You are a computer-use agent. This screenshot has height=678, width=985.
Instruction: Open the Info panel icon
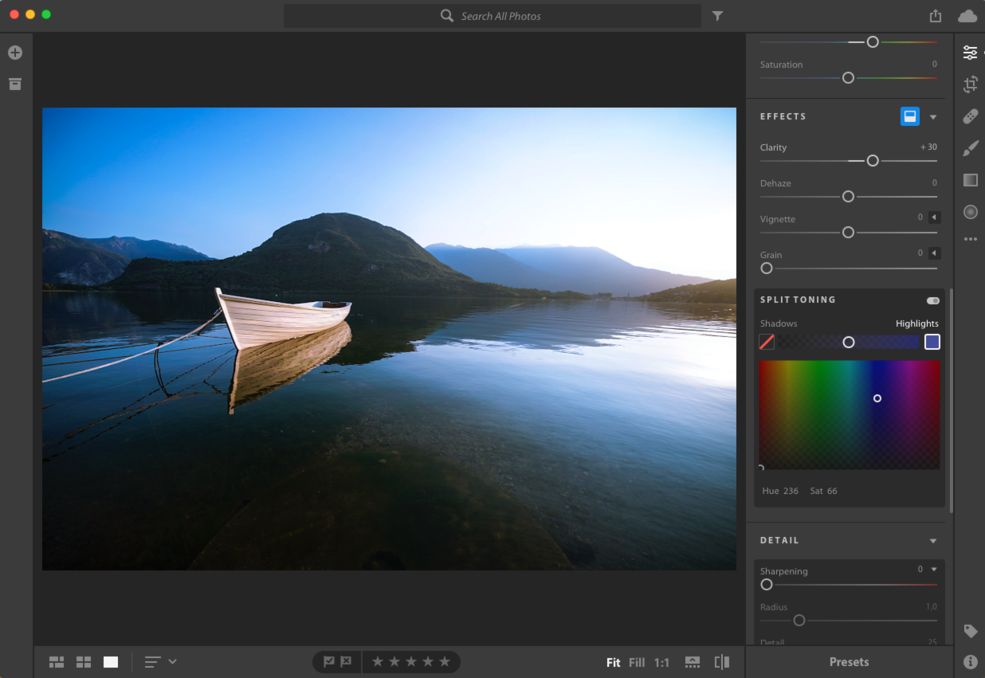[970, 662]
